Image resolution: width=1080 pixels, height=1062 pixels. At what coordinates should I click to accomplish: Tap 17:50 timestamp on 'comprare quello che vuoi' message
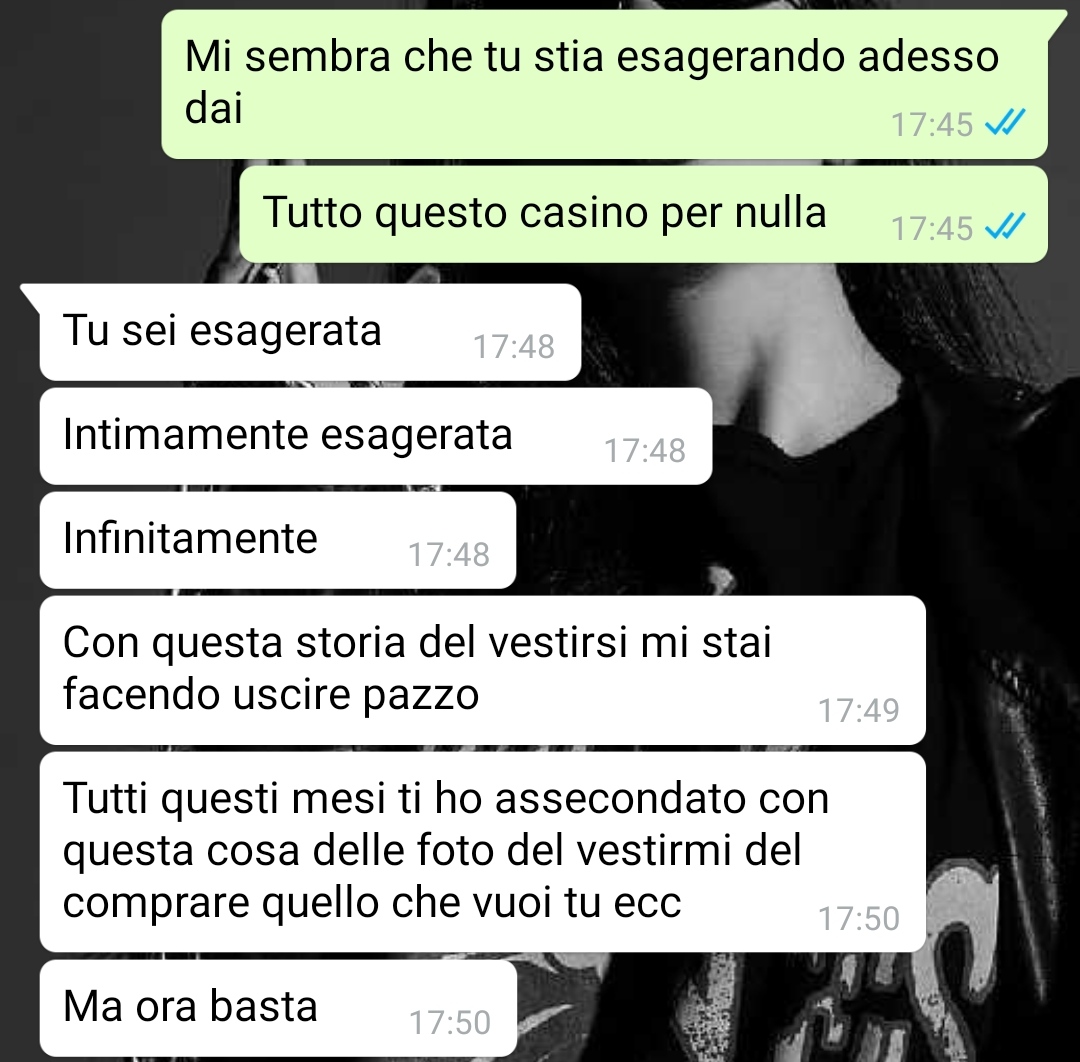tap(859, 919)
